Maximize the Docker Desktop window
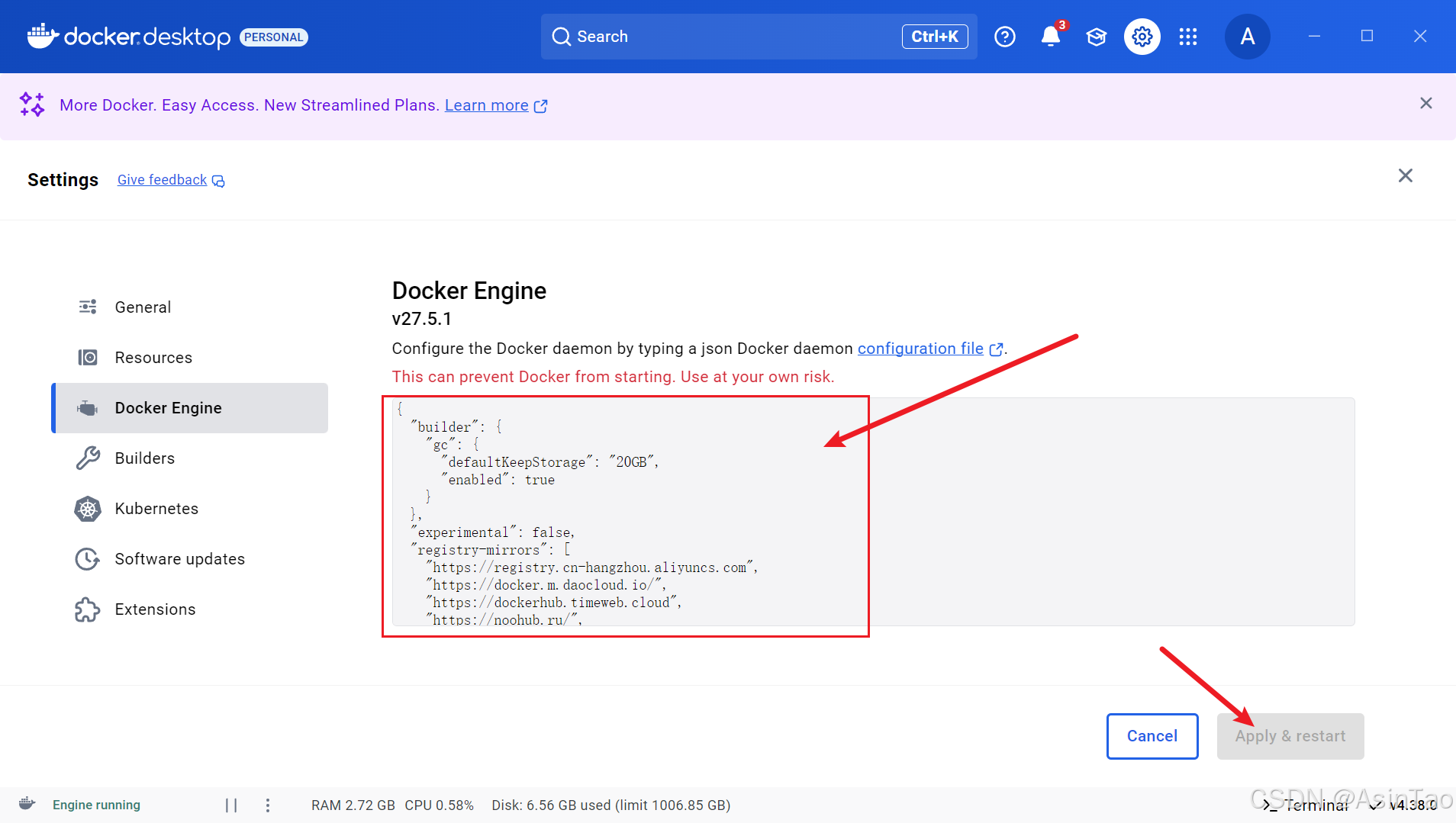 [x=1367, y=36]
